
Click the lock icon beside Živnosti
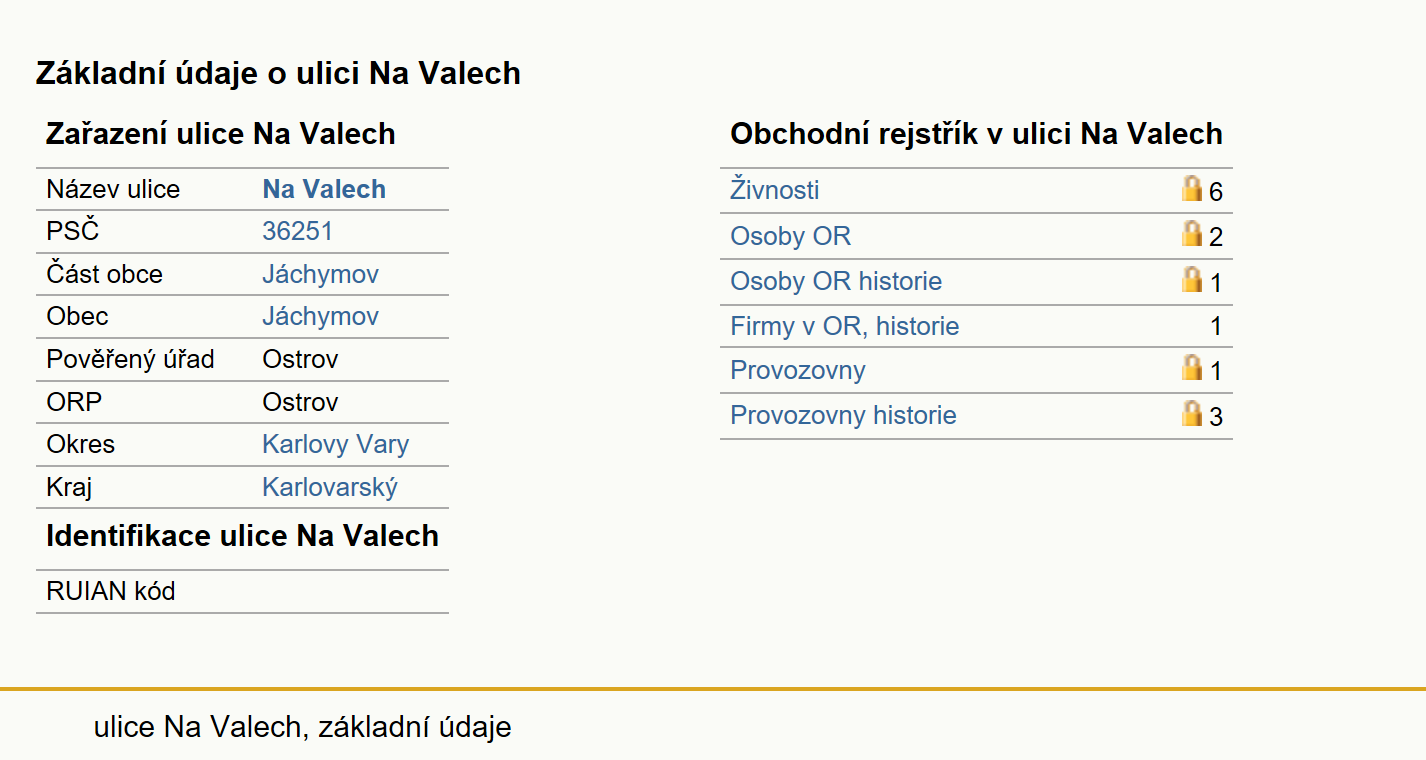pos(1191,188)
